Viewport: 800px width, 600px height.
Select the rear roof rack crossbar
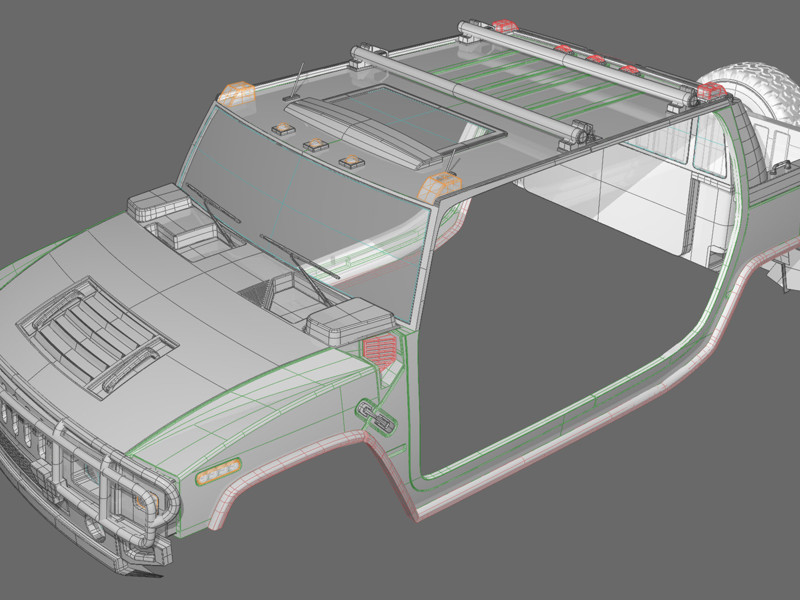point(580,59)
